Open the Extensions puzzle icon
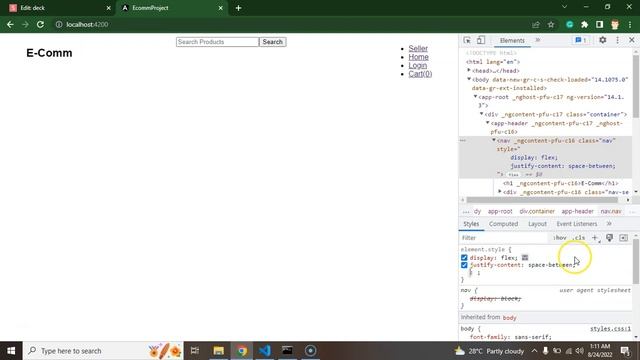Image resolution: width=640 pixels, height=360 pixels. 584,24
